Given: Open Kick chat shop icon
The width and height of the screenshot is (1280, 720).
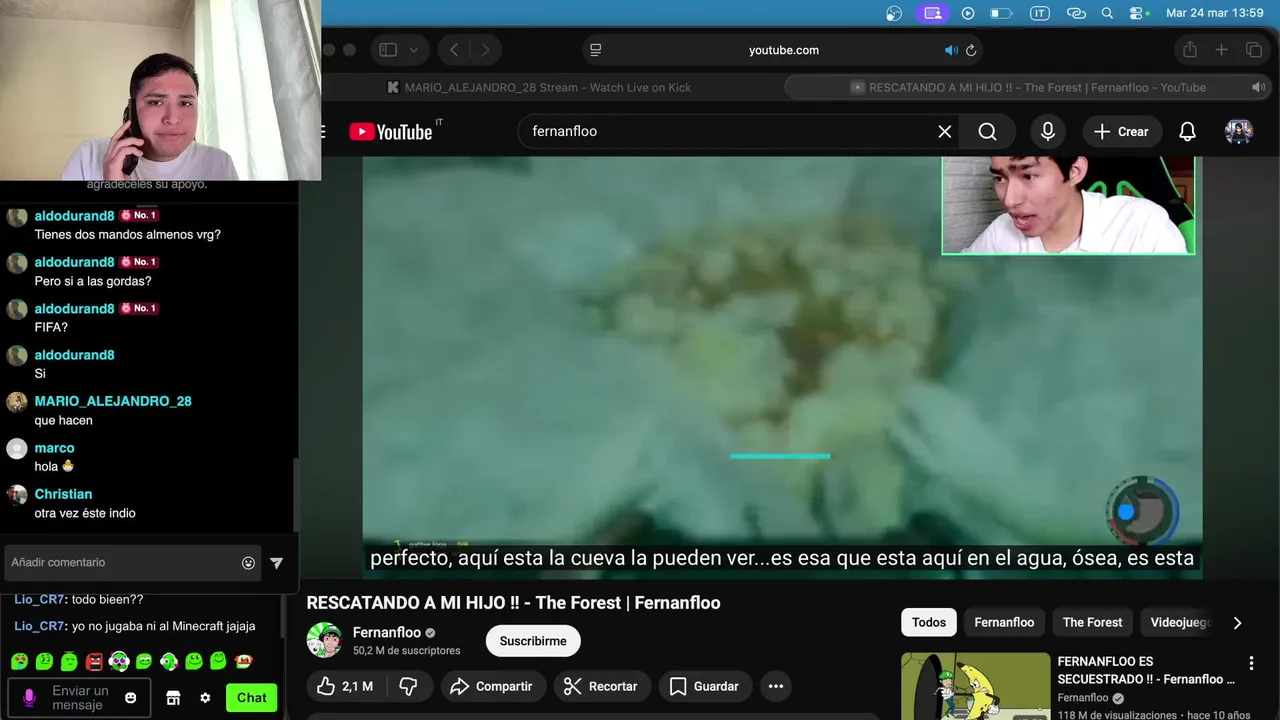Looking at the screenshot, I should tap(173, 698).
